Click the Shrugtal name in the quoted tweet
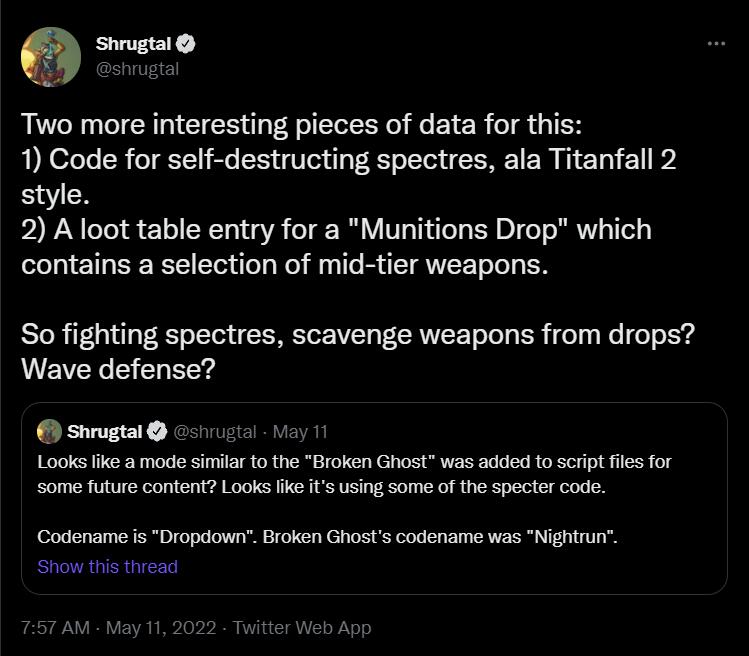The width and height of the screenshot is (749, 656). pyautogui.click(x=104, y=432)
